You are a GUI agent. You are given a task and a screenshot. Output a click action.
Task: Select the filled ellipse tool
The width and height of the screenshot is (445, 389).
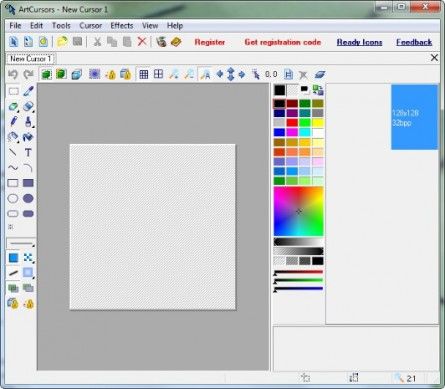(28, 198)
